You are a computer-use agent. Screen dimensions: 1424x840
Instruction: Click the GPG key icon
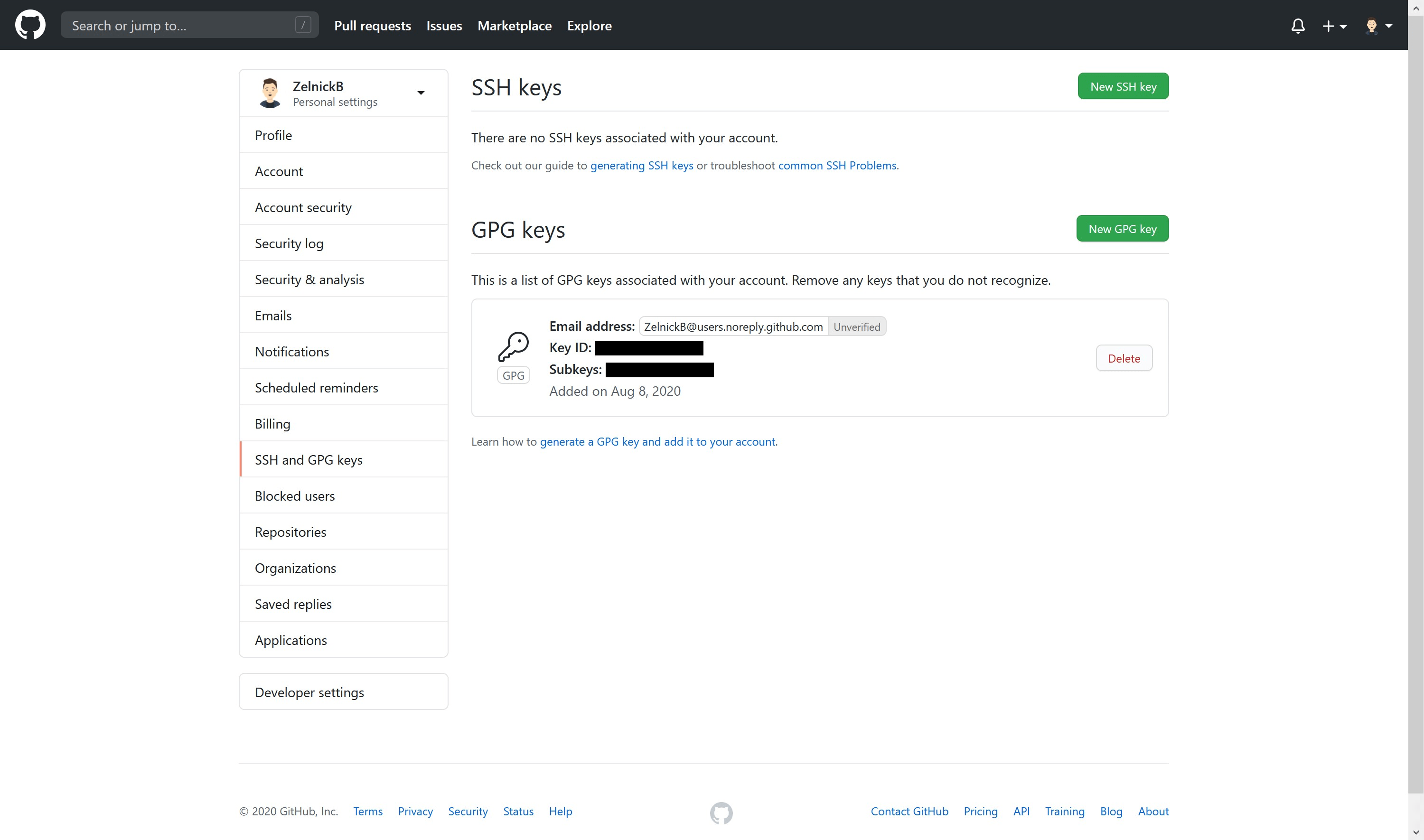coord(513,346)
